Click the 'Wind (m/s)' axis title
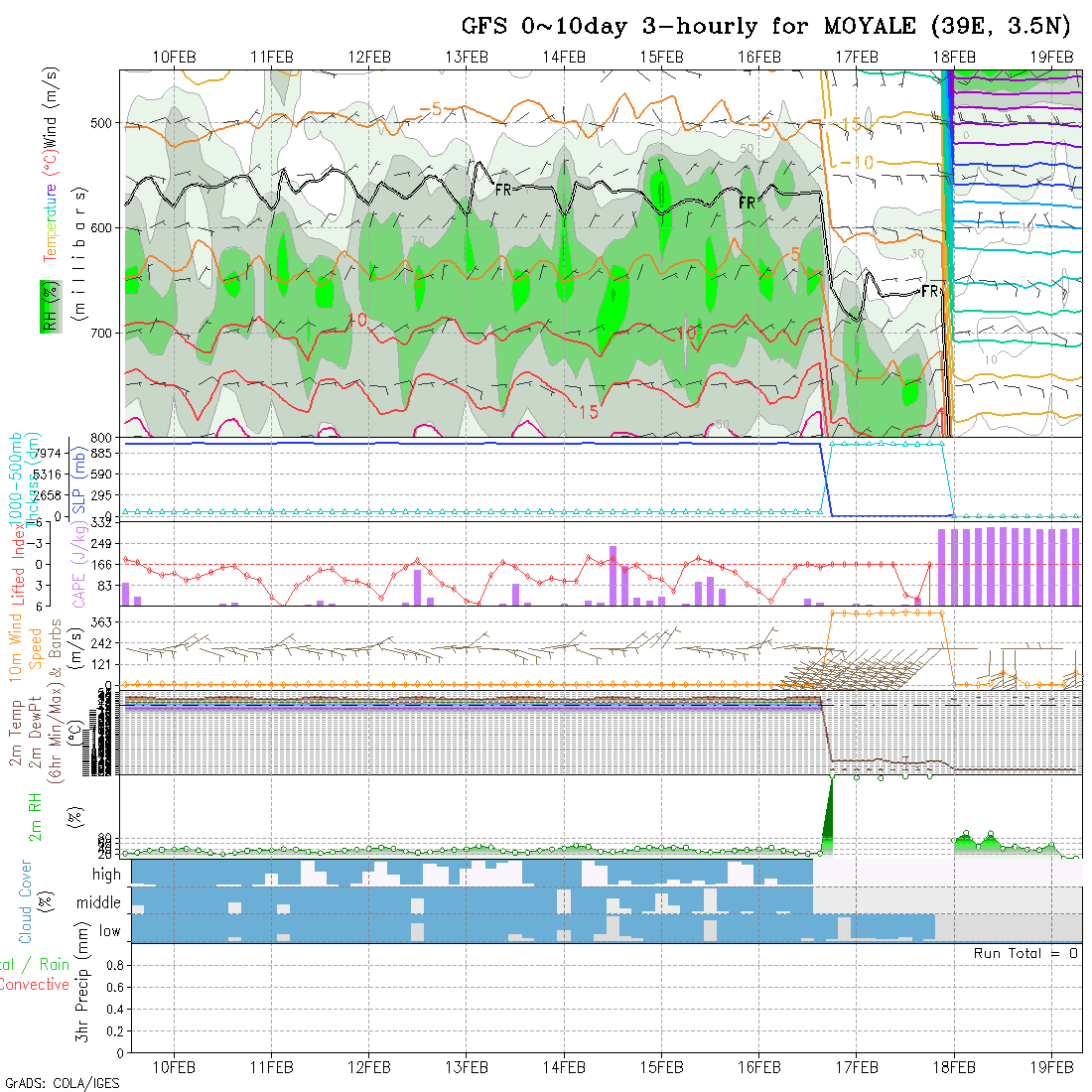 (51, 108)
